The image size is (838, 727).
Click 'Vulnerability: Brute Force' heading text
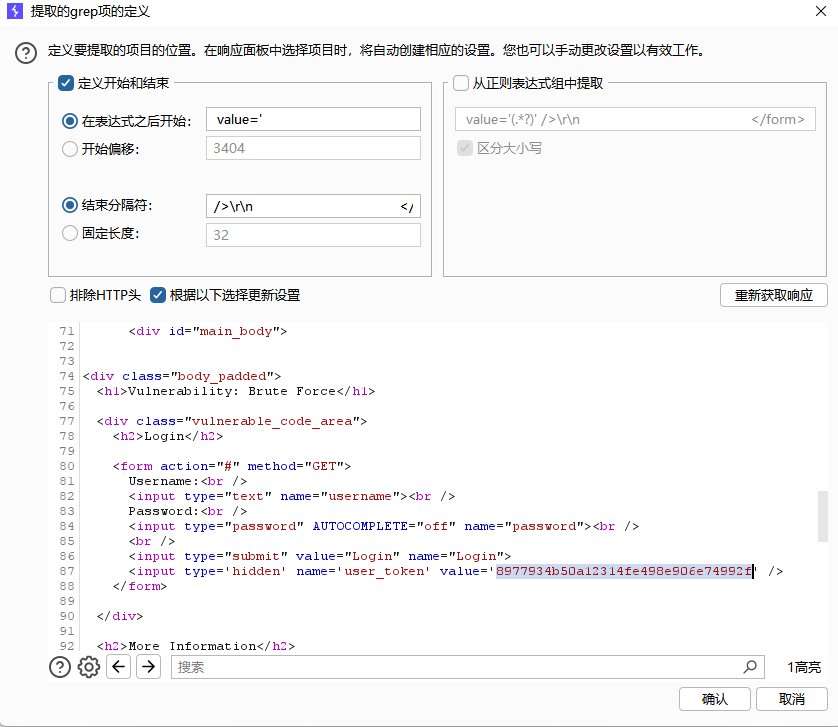[232, 391]
